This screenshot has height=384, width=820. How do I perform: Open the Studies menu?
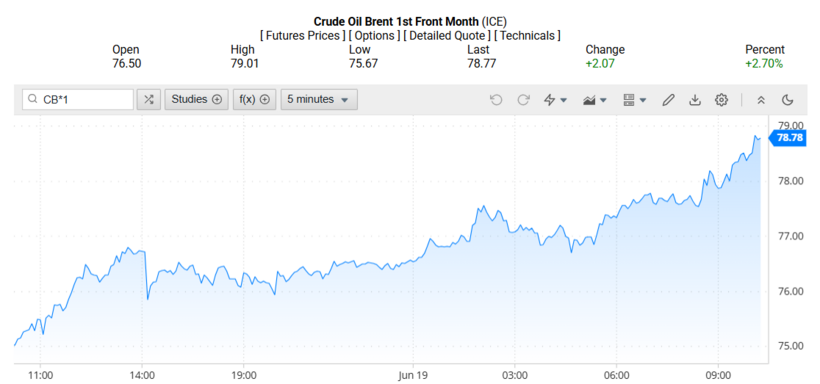click(x=197, y=99)
